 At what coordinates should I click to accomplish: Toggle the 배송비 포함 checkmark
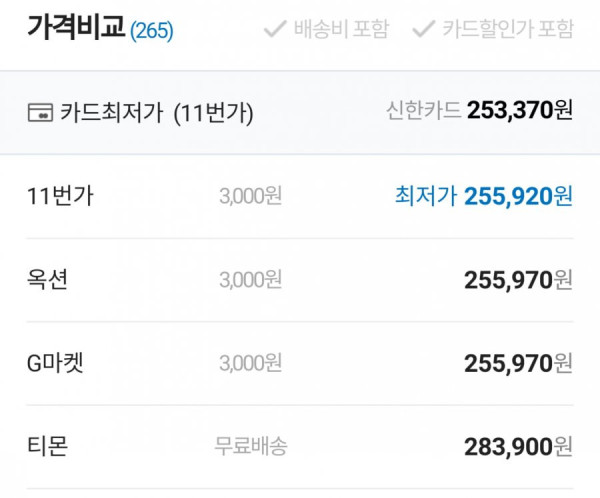click(x=275, y=29)
